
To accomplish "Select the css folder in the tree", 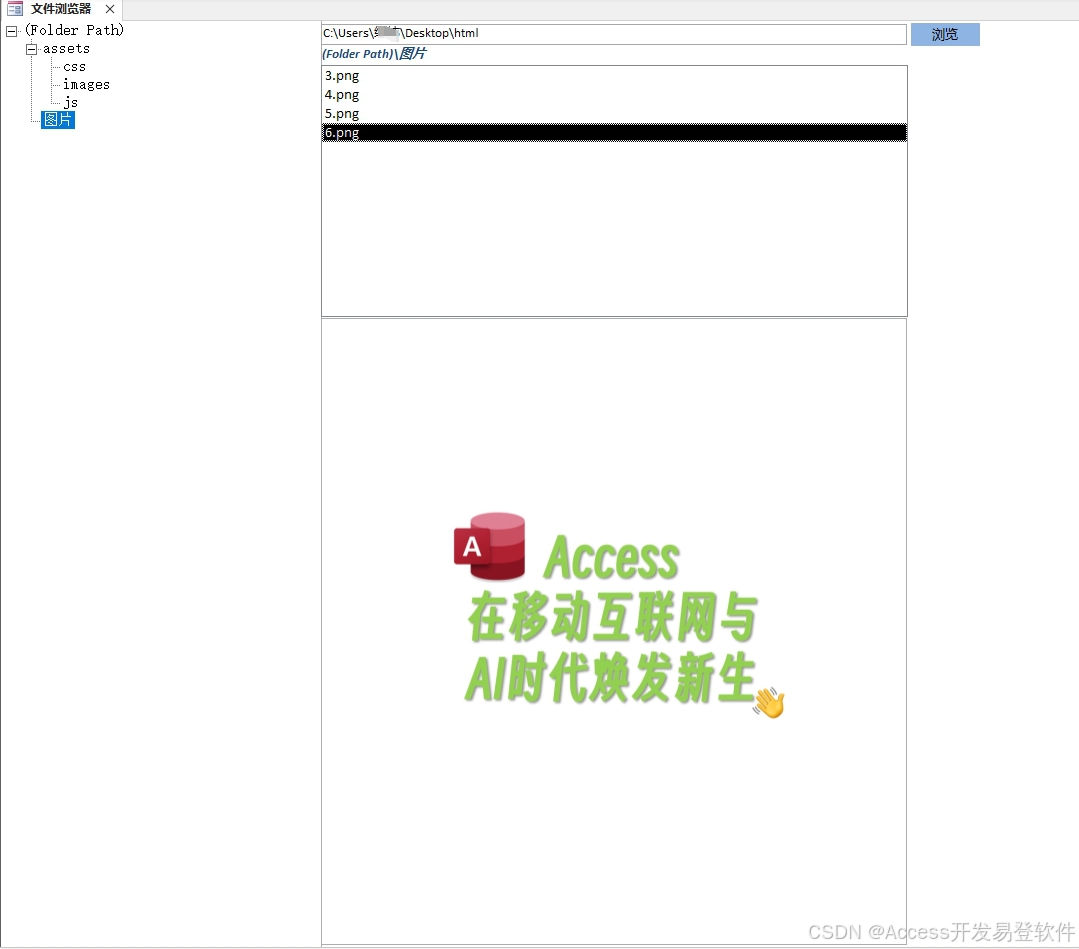I will 74,67.
